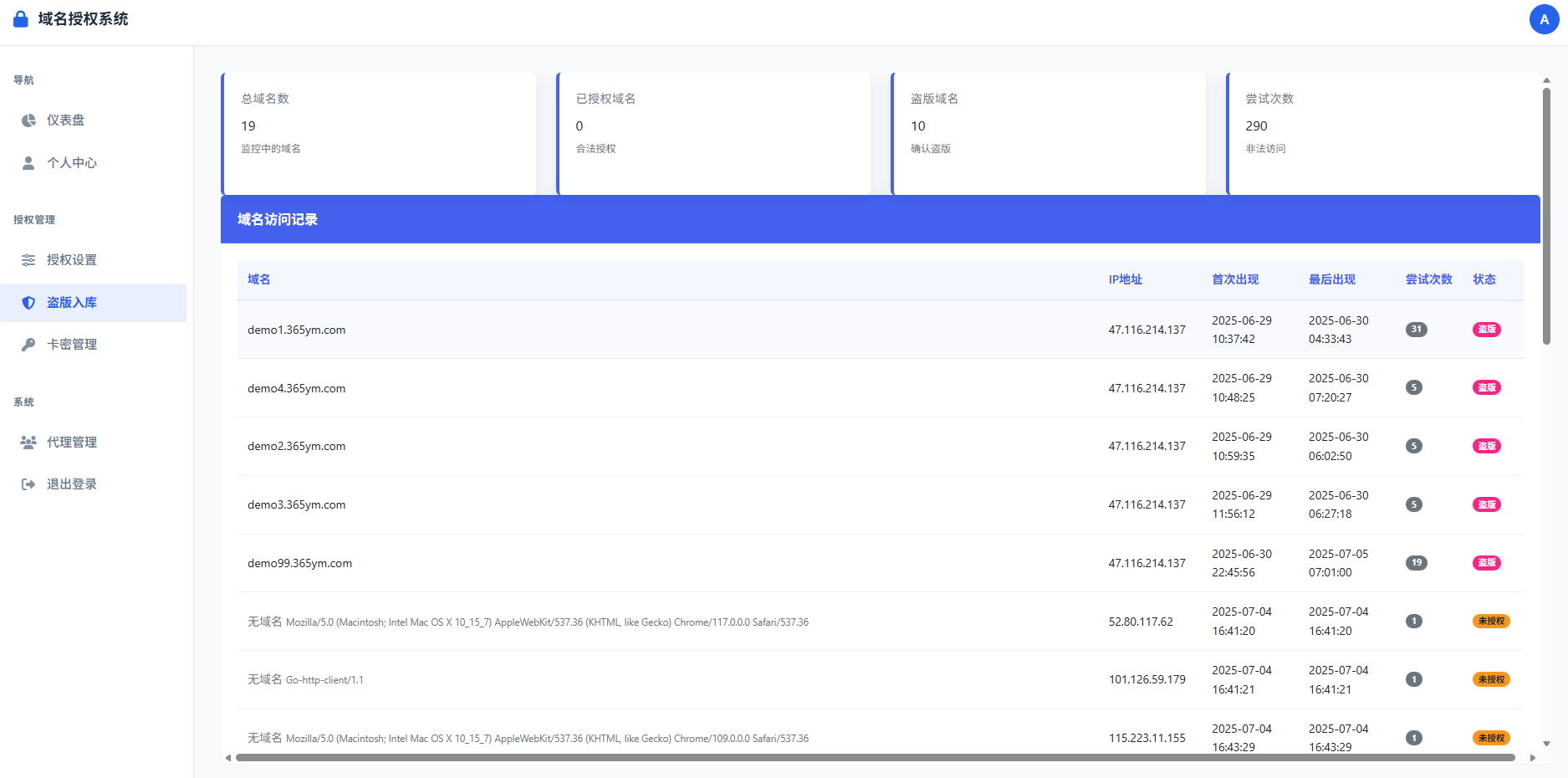Click the demo1.365ym.com domain row
The height and width of the screenshot is (778, 1568).
297,330
